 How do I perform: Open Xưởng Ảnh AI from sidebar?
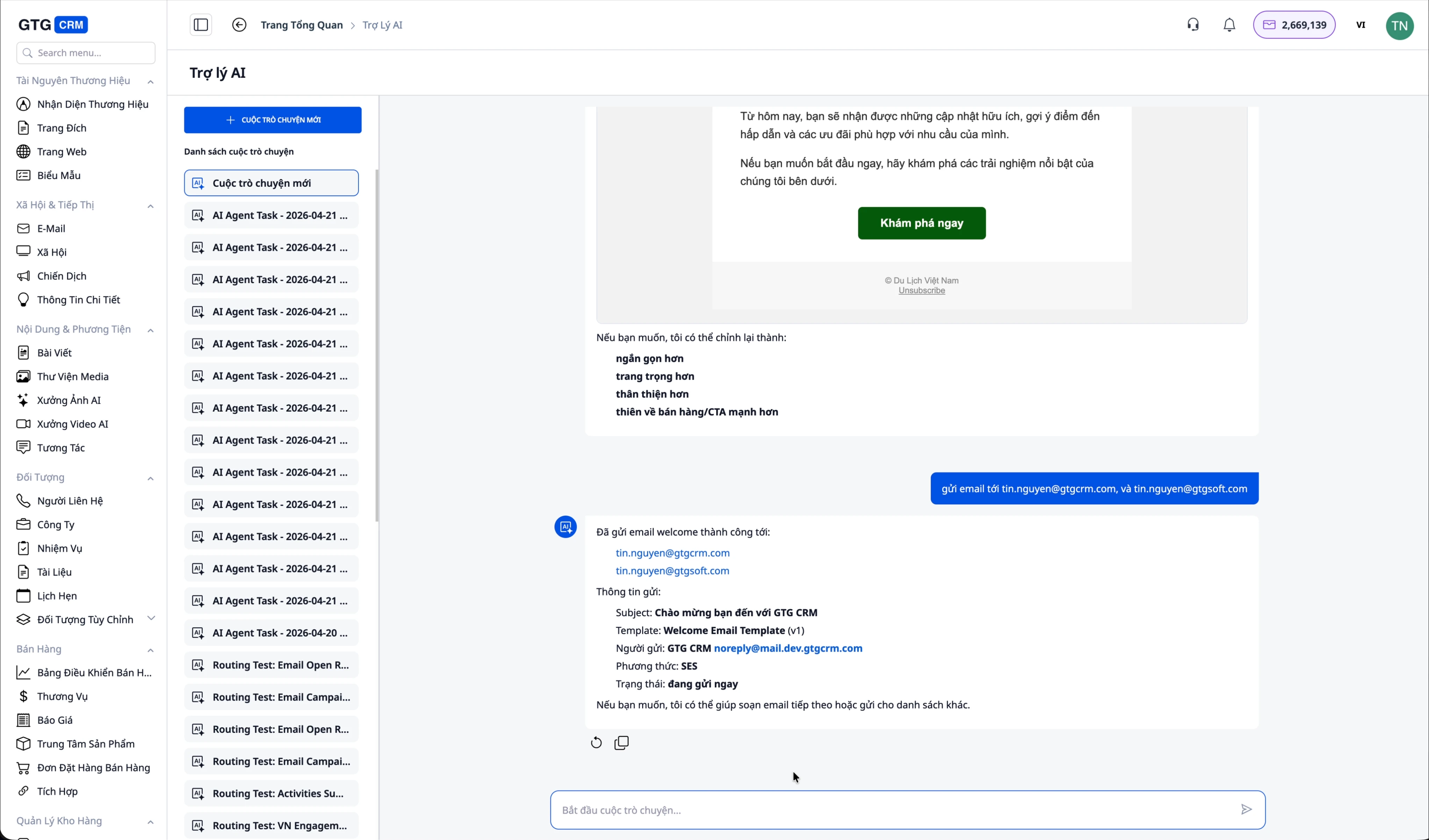(x=69, y=400)
